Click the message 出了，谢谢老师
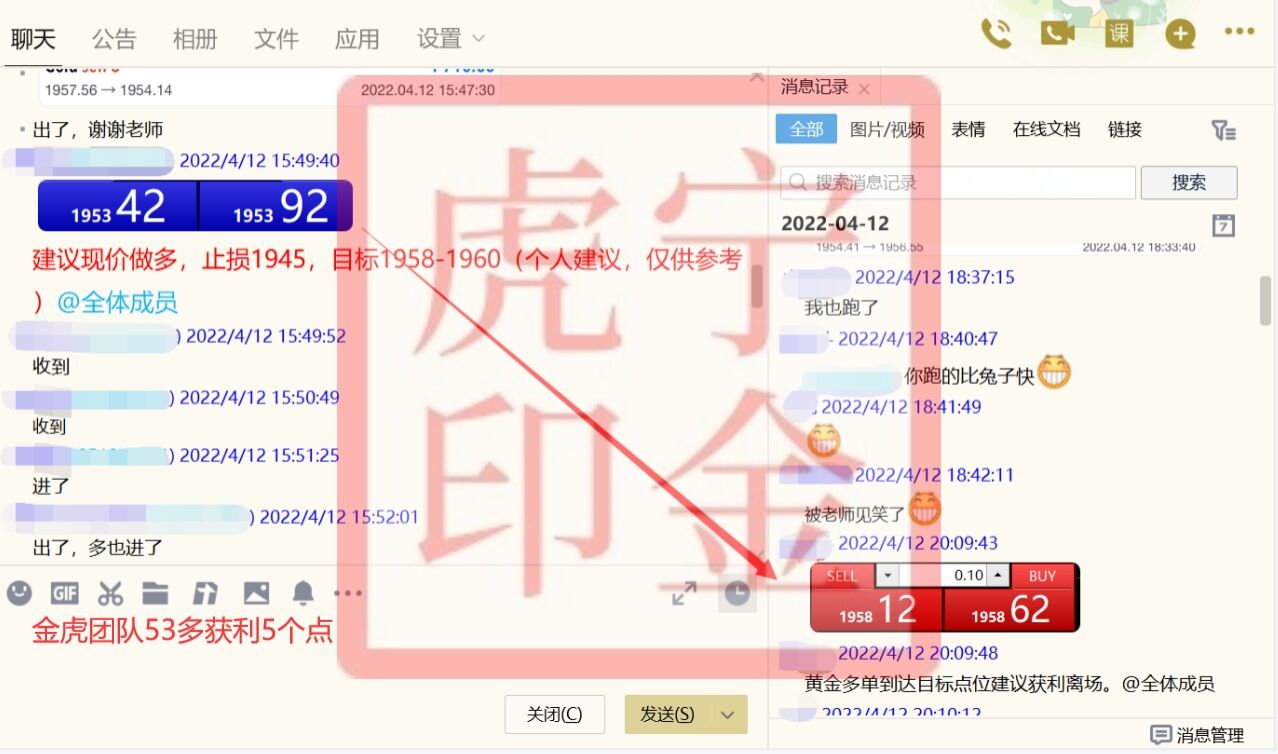This screenshot has height=754, width=1278. pyautogui.click(x=98, y=130)
